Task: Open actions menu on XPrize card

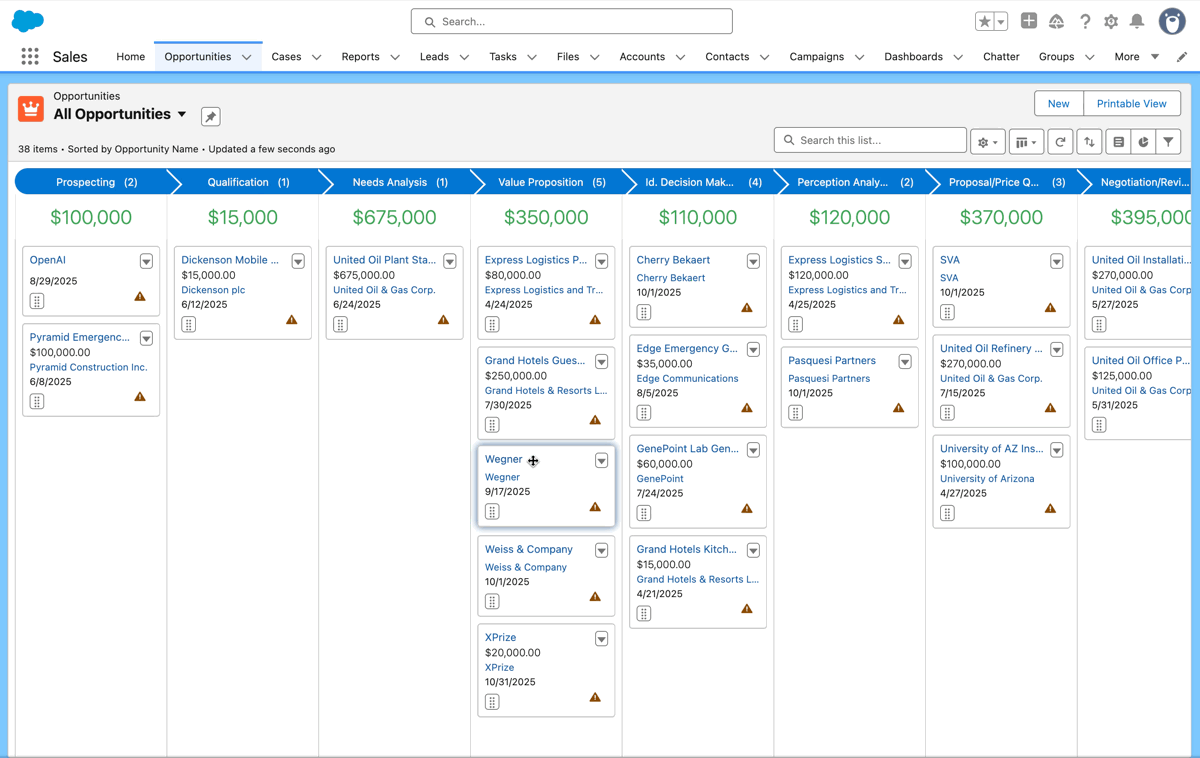Action: (601, 639)
